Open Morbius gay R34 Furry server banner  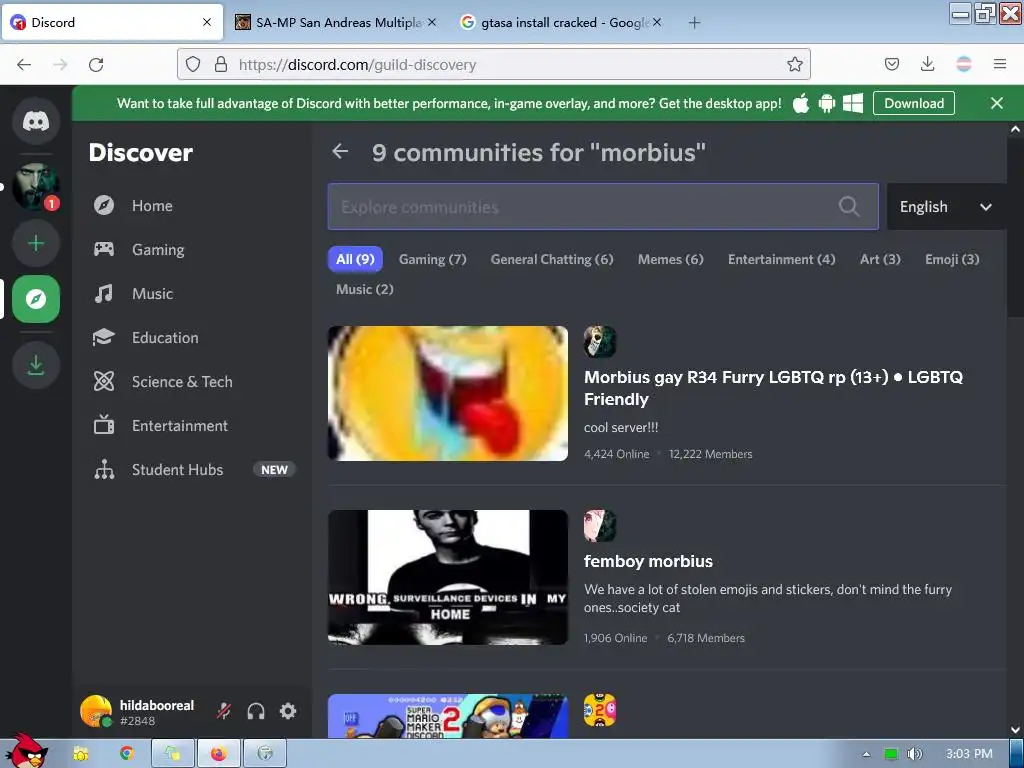click(448, 394)
